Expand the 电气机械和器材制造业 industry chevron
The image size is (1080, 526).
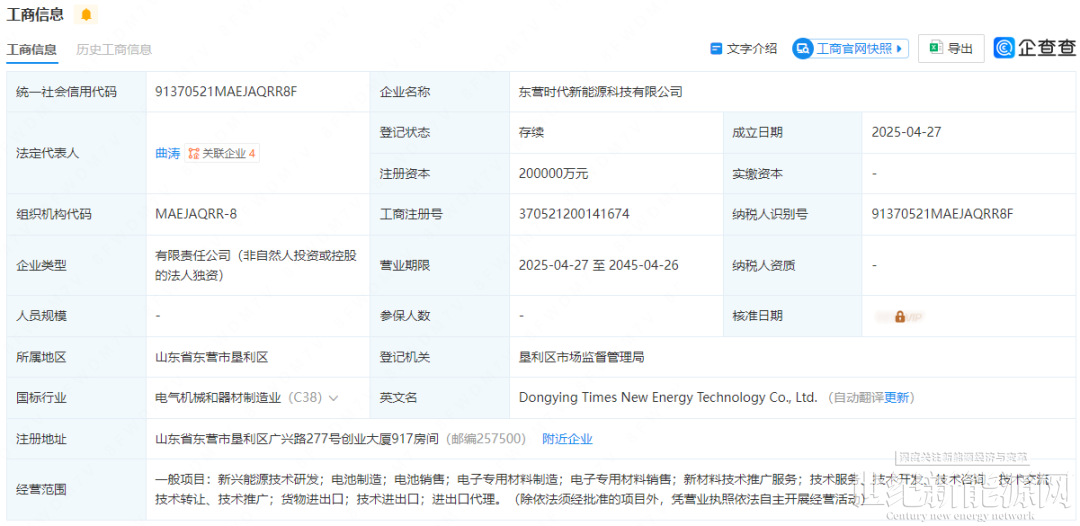(x=334, y=398)
